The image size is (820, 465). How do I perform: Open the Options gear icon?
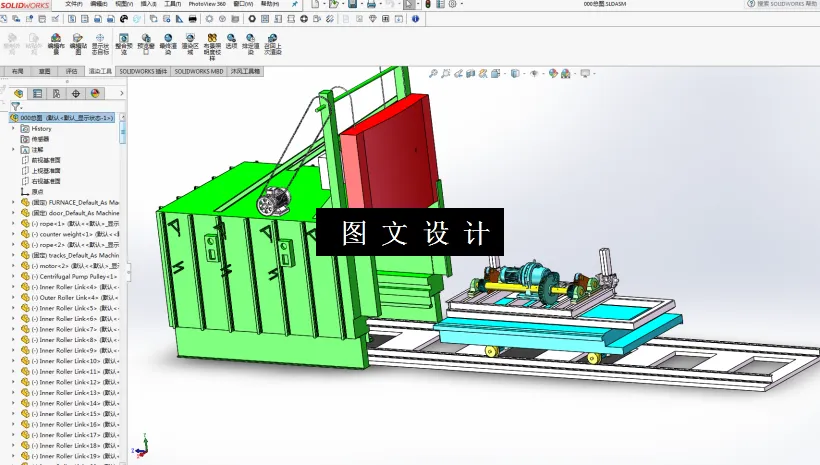[452, 4]
